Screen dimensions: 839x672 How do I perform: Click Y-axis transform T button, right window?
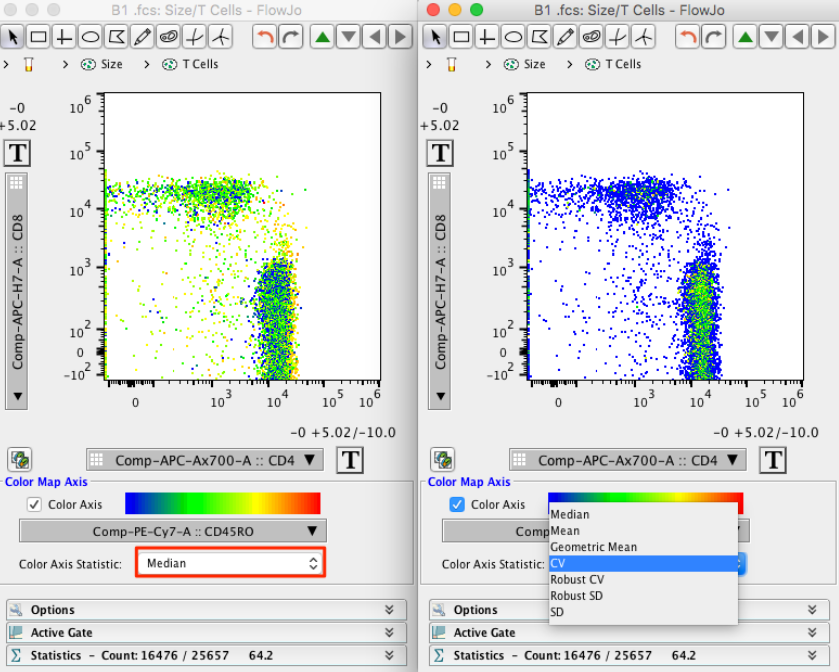[x=440, y=153]
